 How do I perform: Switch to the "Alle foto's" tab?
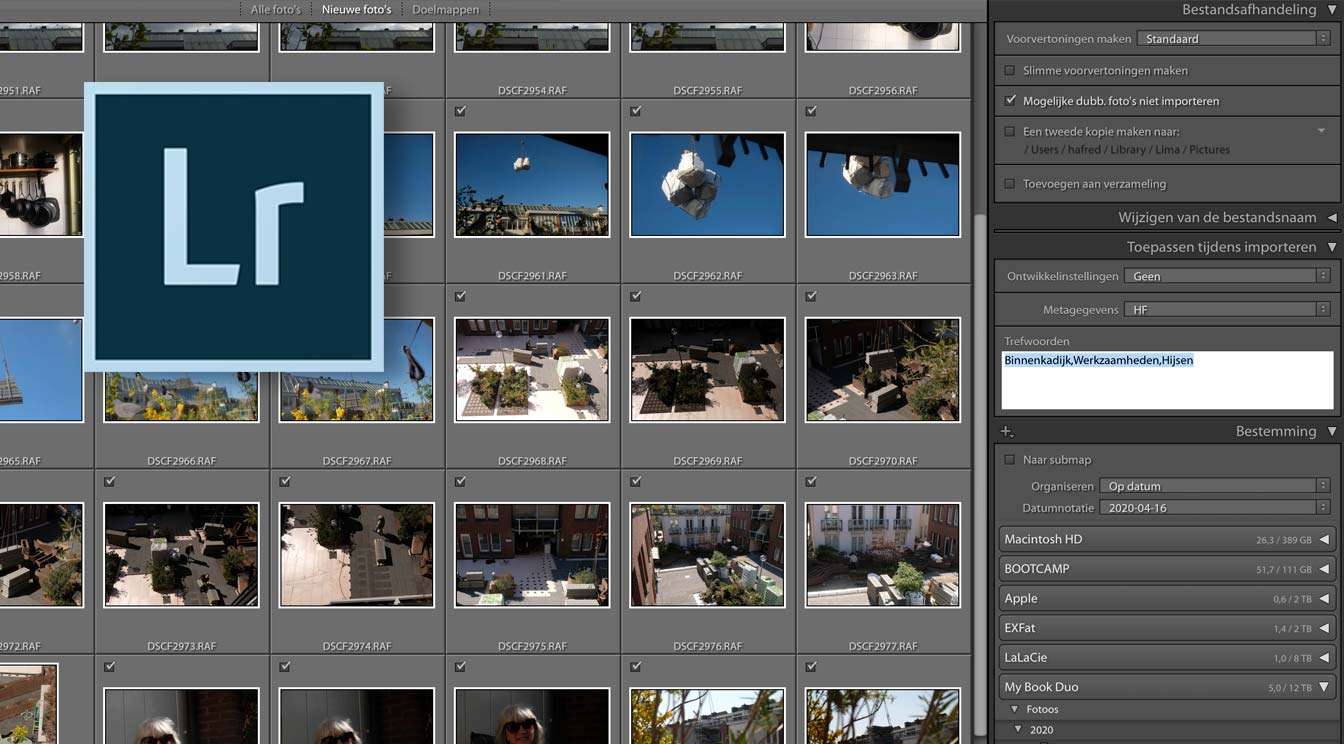click(275, 9)
